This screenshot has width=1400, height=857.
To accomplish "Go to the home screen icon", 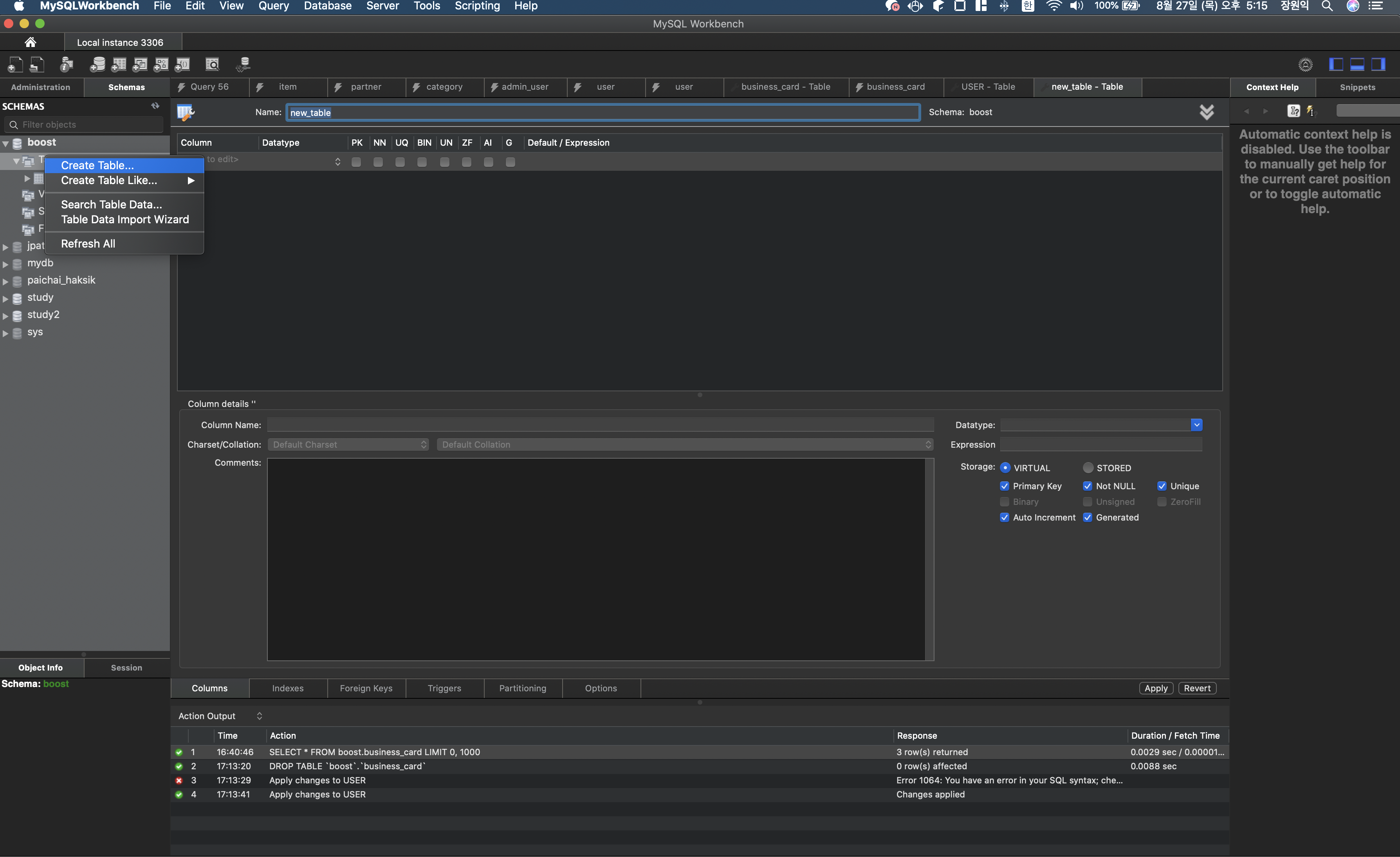I will point(31,43).
